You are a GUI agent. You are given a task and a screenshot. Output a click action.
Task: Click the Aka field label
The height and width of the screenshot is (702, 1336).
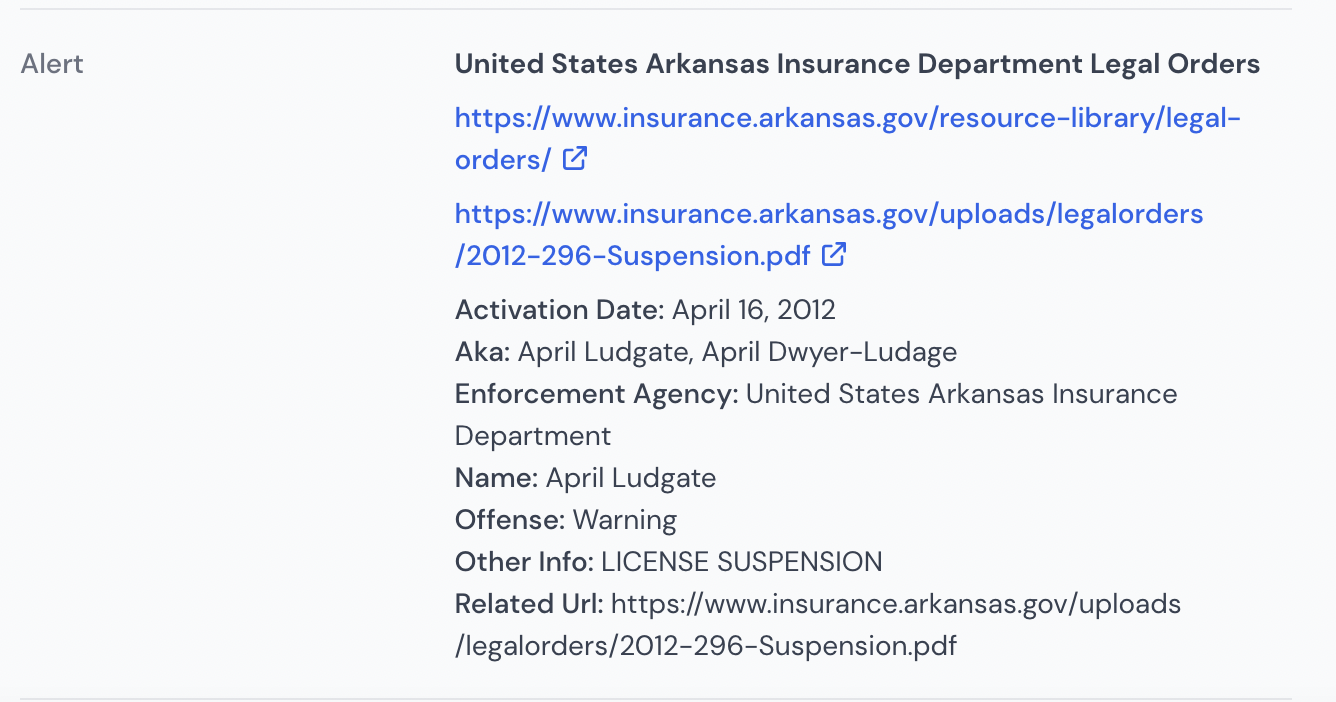coord(483,352)
